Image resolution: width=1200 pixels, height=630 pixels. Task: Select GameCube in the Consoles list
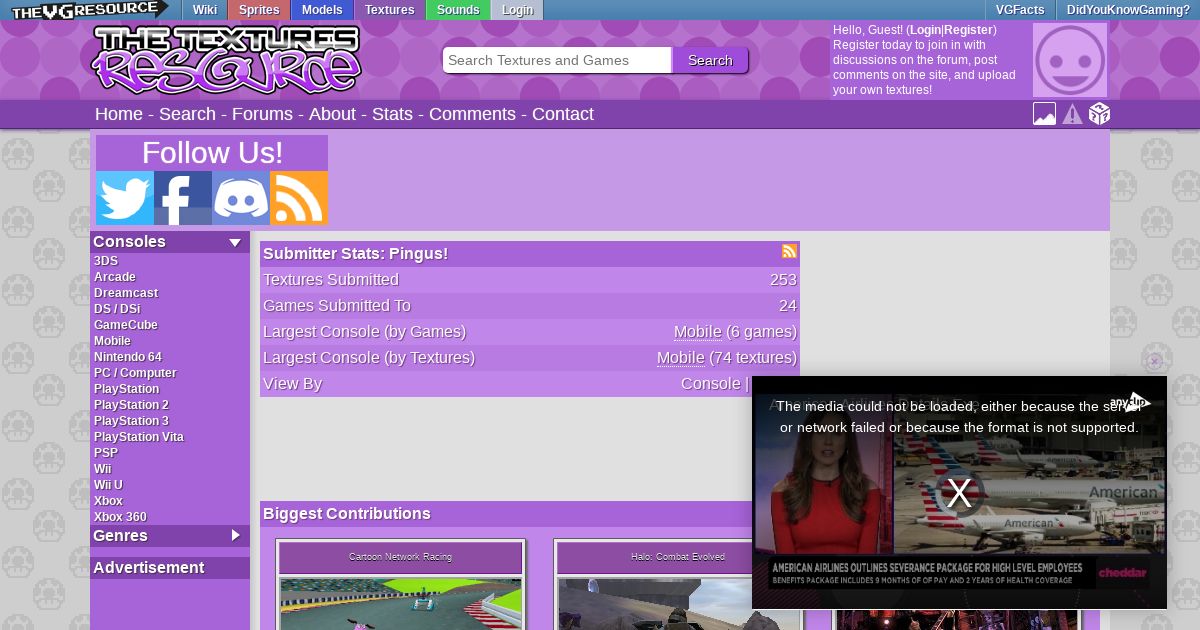[x=126, y=325]
